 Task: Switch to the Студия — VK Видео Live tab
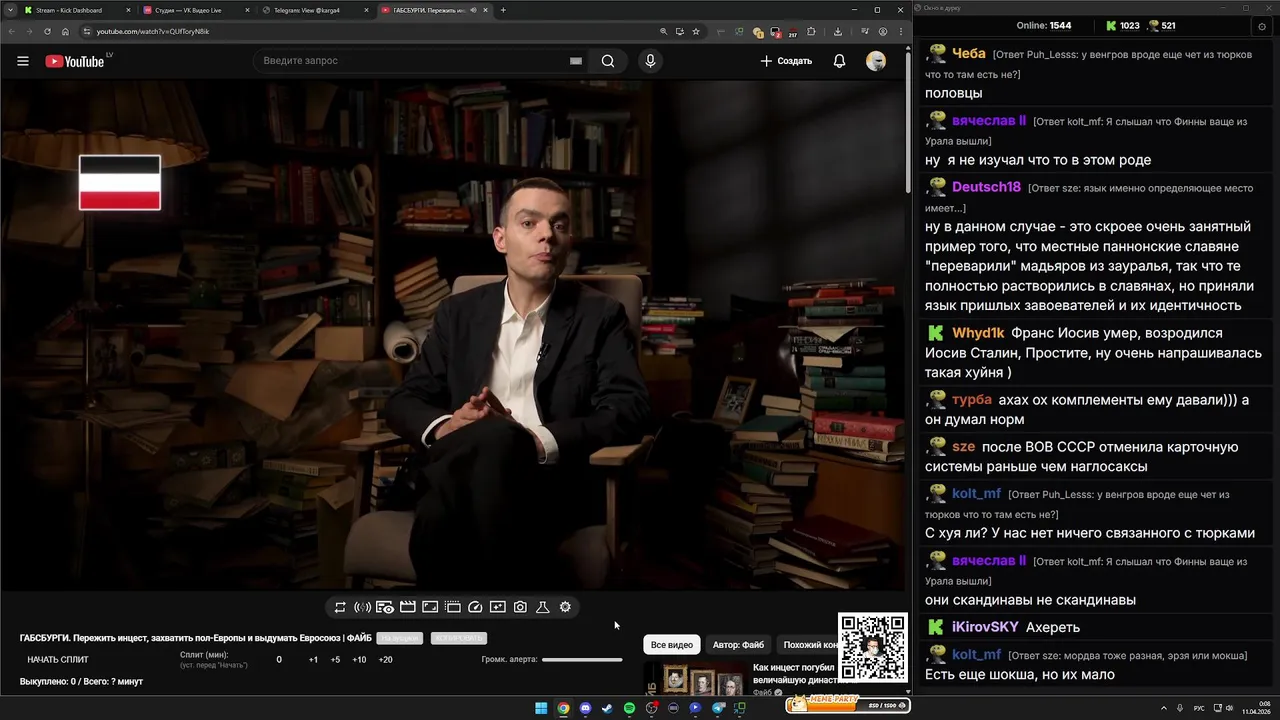point(196,10)
